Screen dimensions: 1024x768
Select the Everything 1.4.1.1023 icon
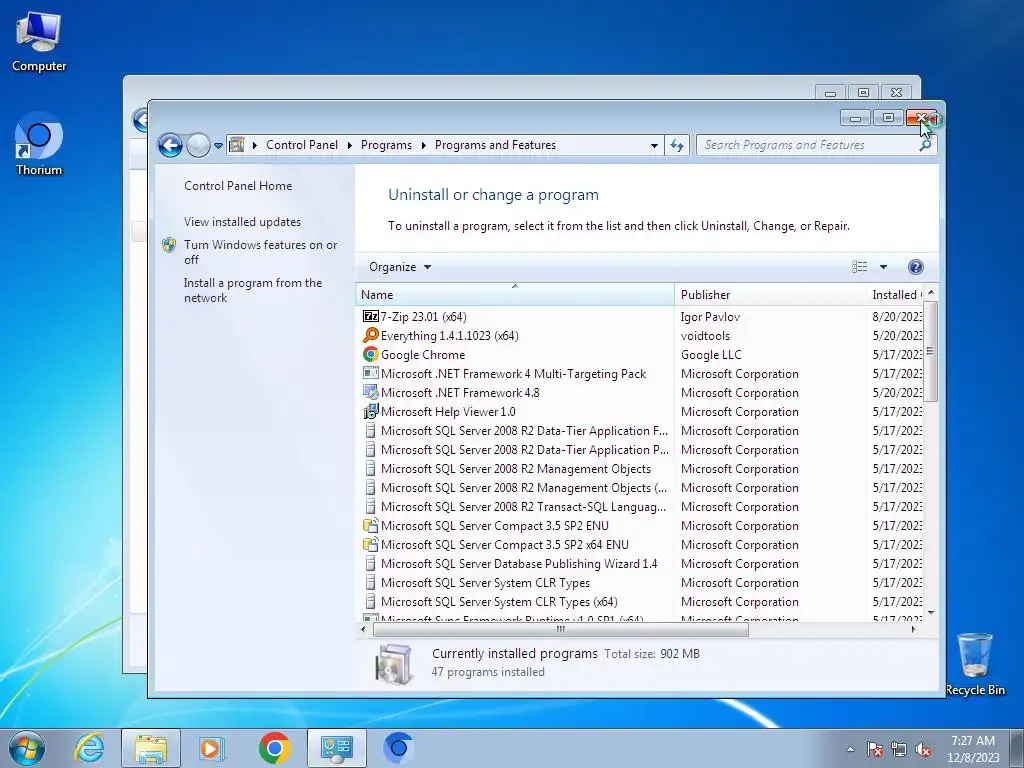[370, 335]
